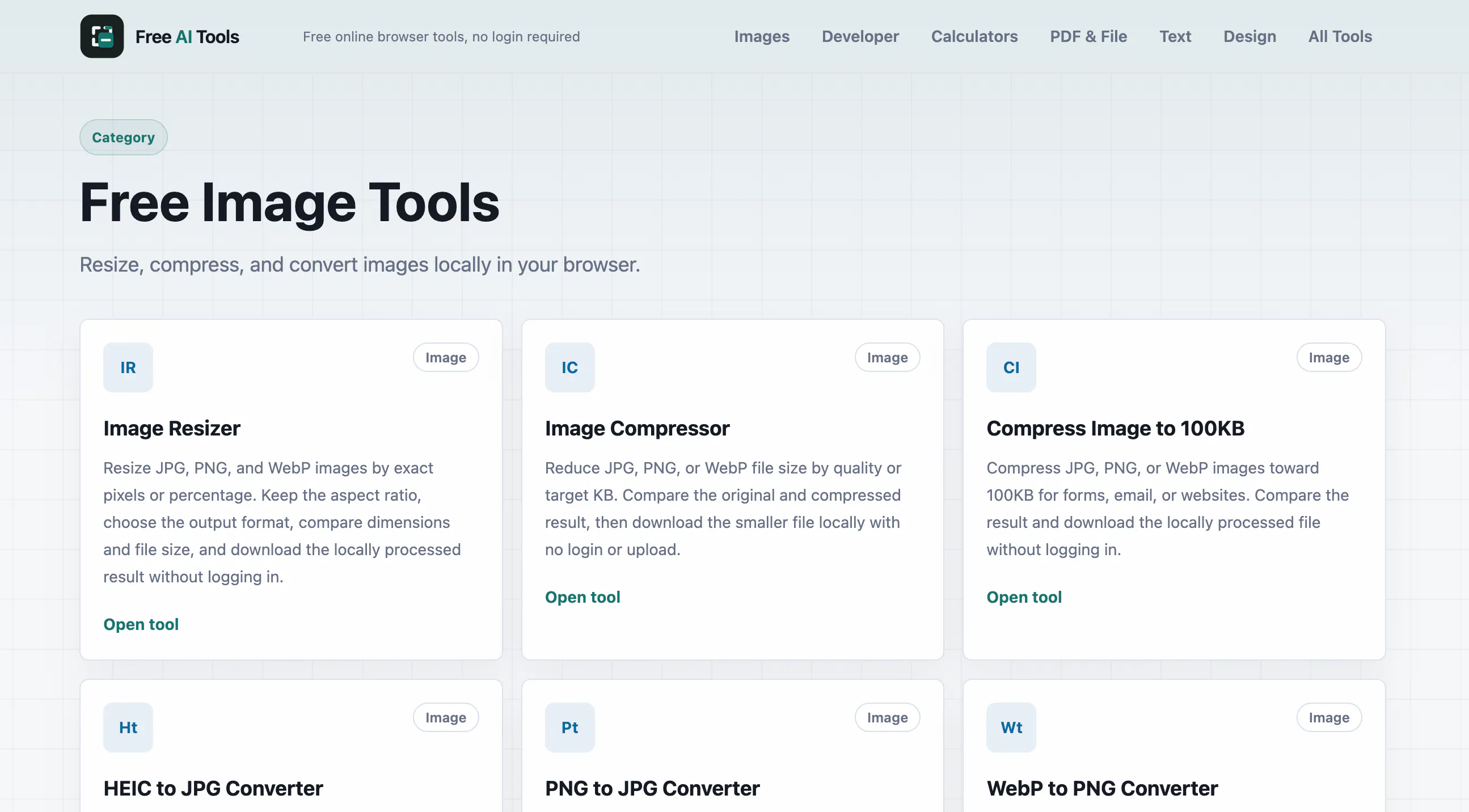Click the Ht icon on HEIC converter card
Screen dimensions: 1469x812
point(128,727)
